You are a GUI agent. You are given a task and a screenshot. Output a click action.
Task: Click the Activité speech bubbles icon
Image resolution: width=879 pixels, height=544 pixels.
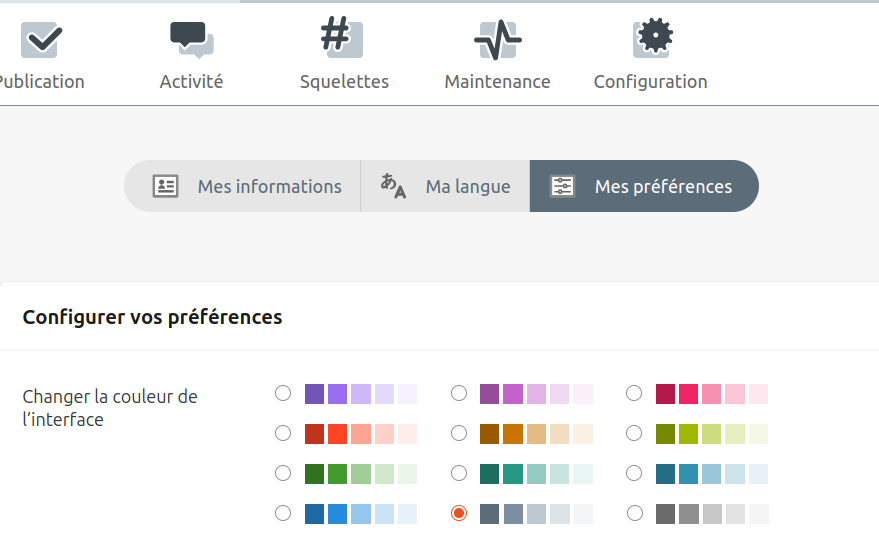(x=191, y=39)
